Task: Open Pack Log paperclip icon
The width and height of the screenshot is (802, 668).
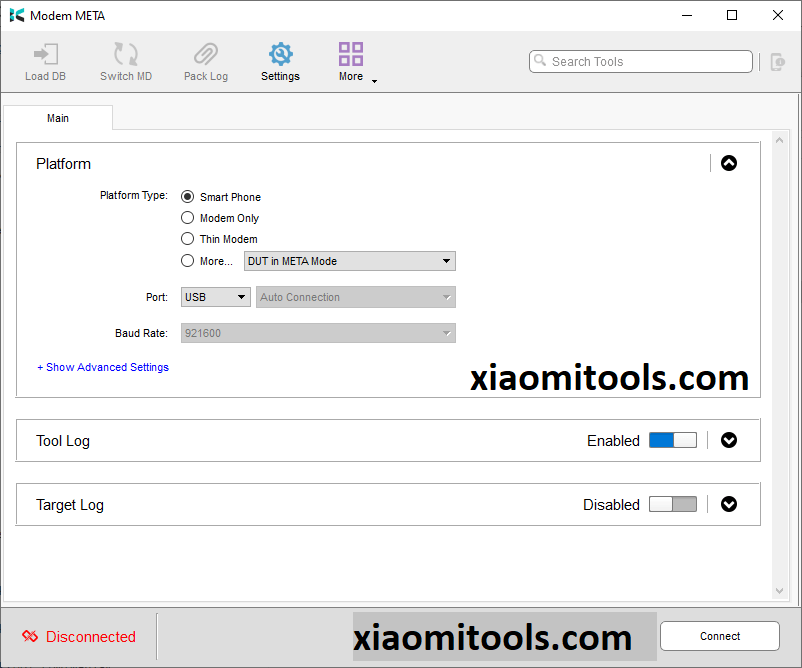Action: point(205,55)
